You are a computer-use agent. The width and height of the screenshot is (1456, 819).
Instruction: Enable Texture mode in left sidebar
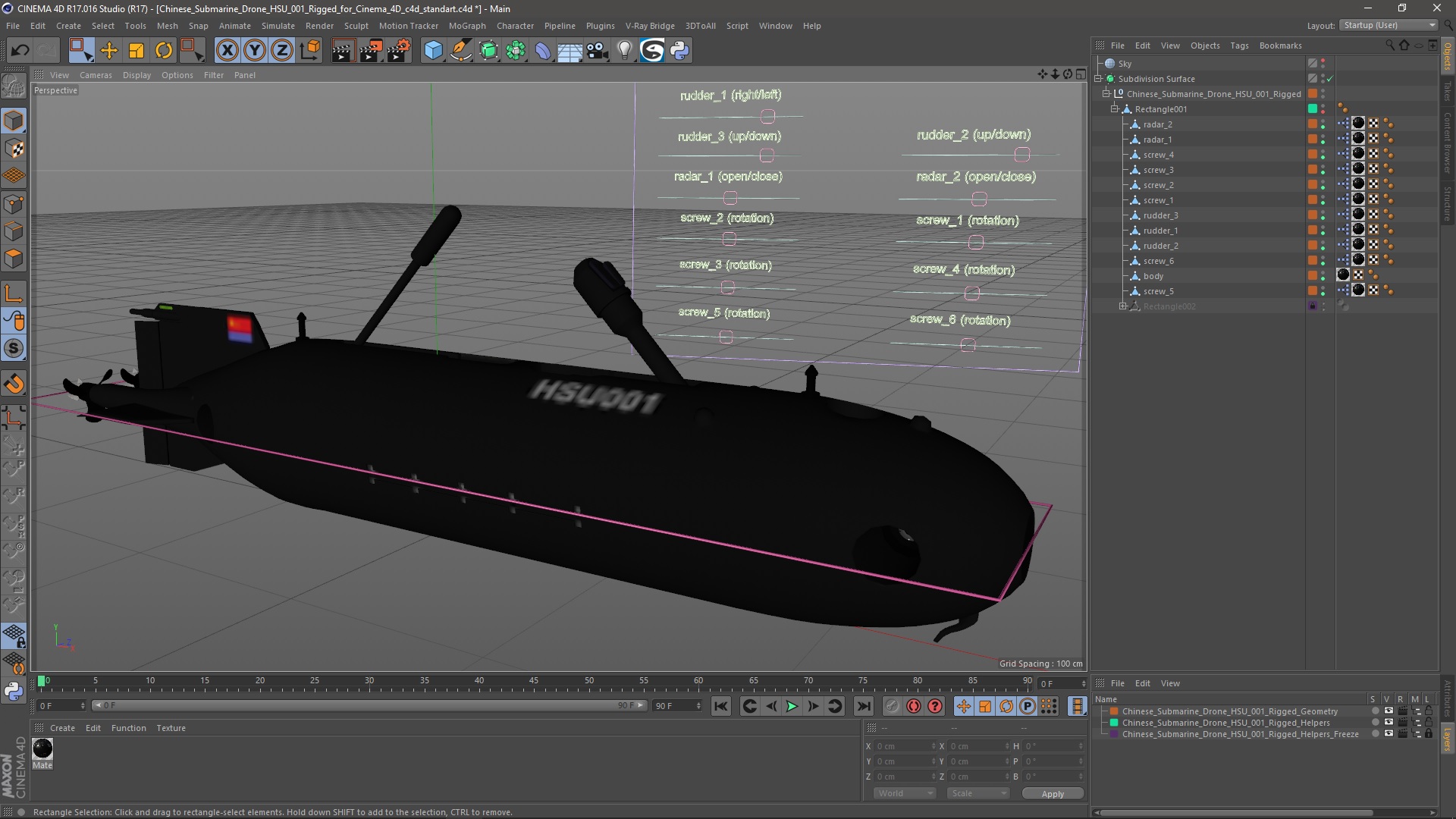coord(14,149)
